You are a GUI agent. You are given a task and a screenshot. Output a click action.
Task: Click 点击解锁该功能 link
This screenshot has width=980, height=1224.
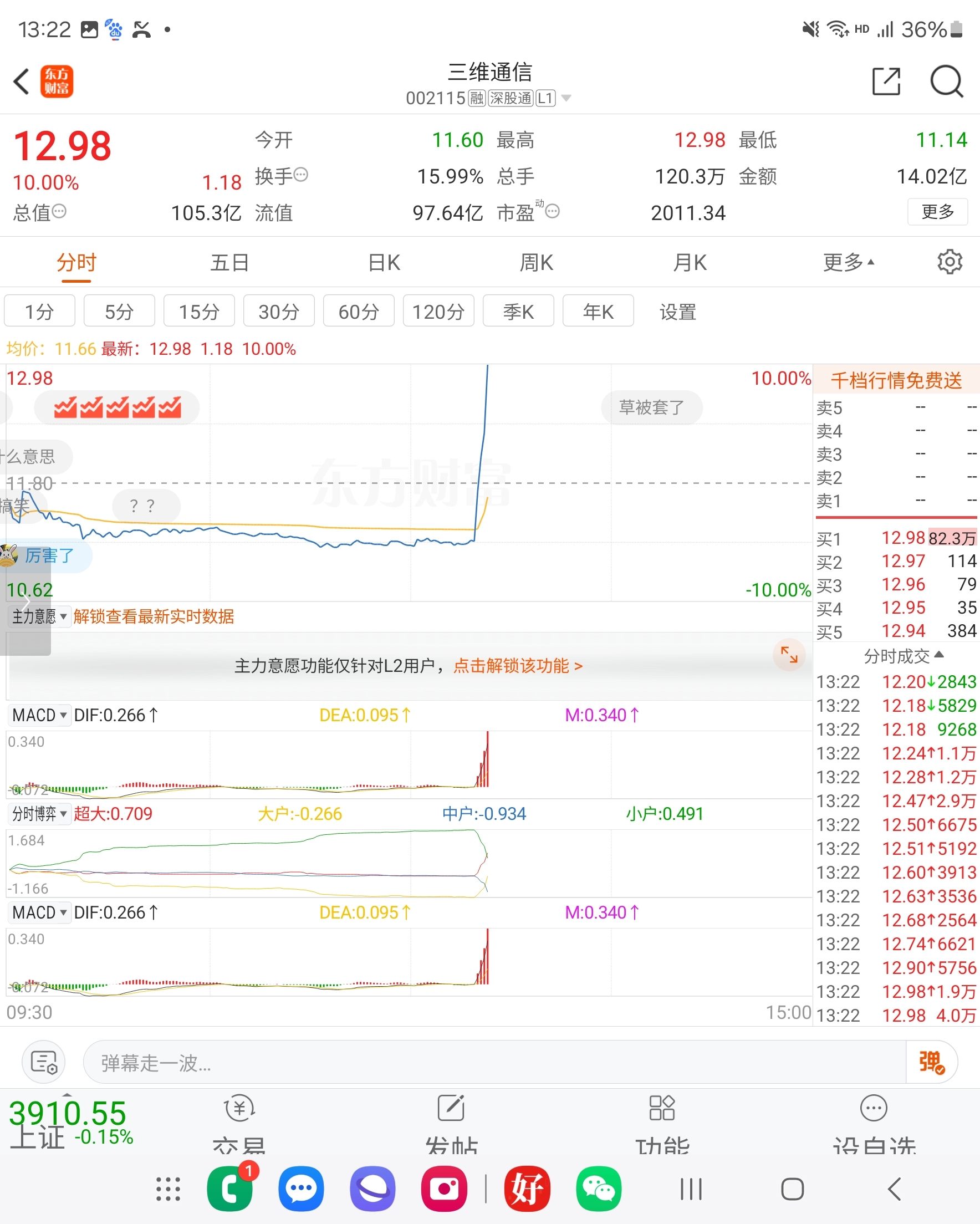click(518, 665)
